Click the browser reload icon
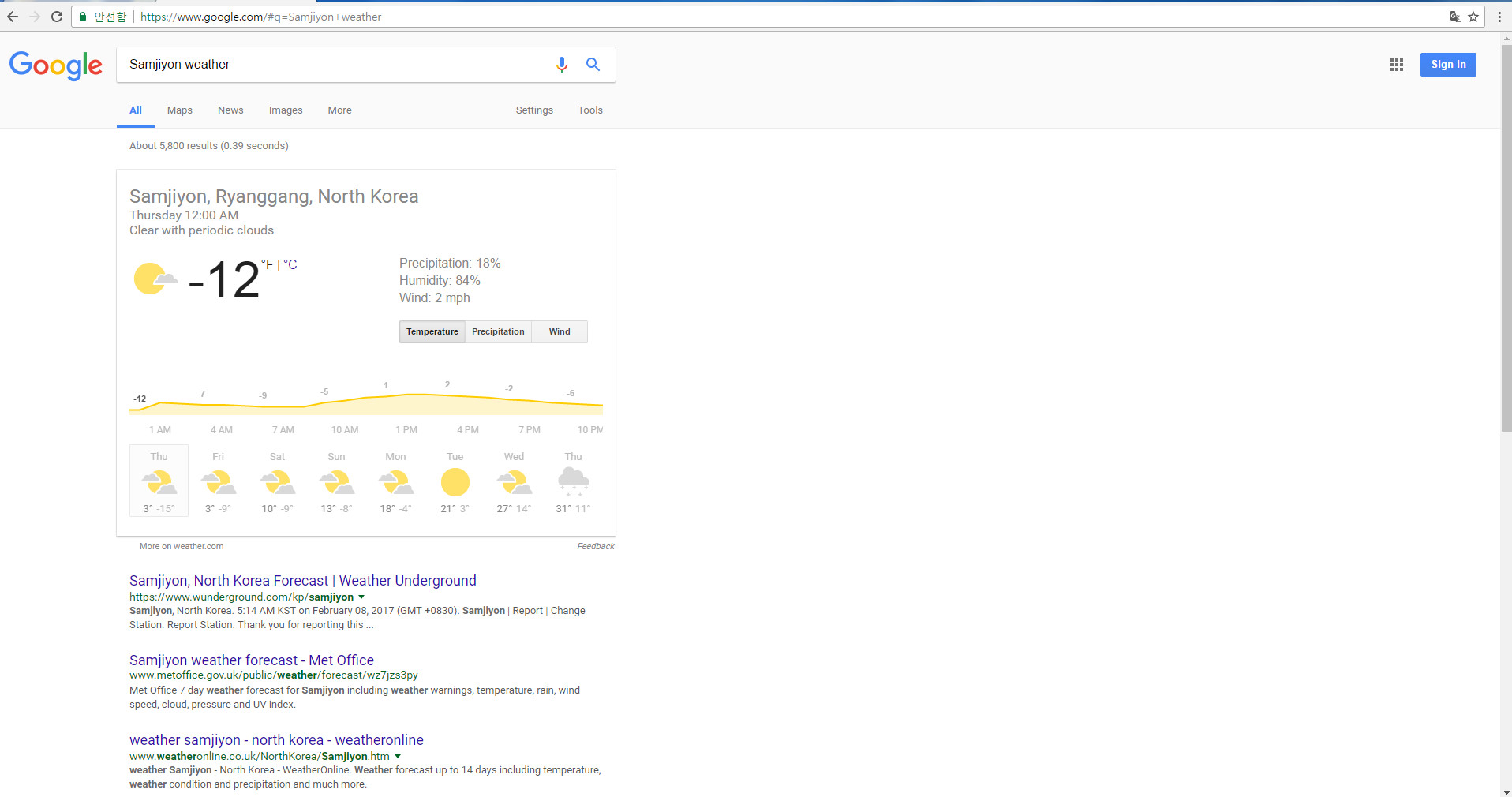1512x797 pixels. click(x=57, y=17)
